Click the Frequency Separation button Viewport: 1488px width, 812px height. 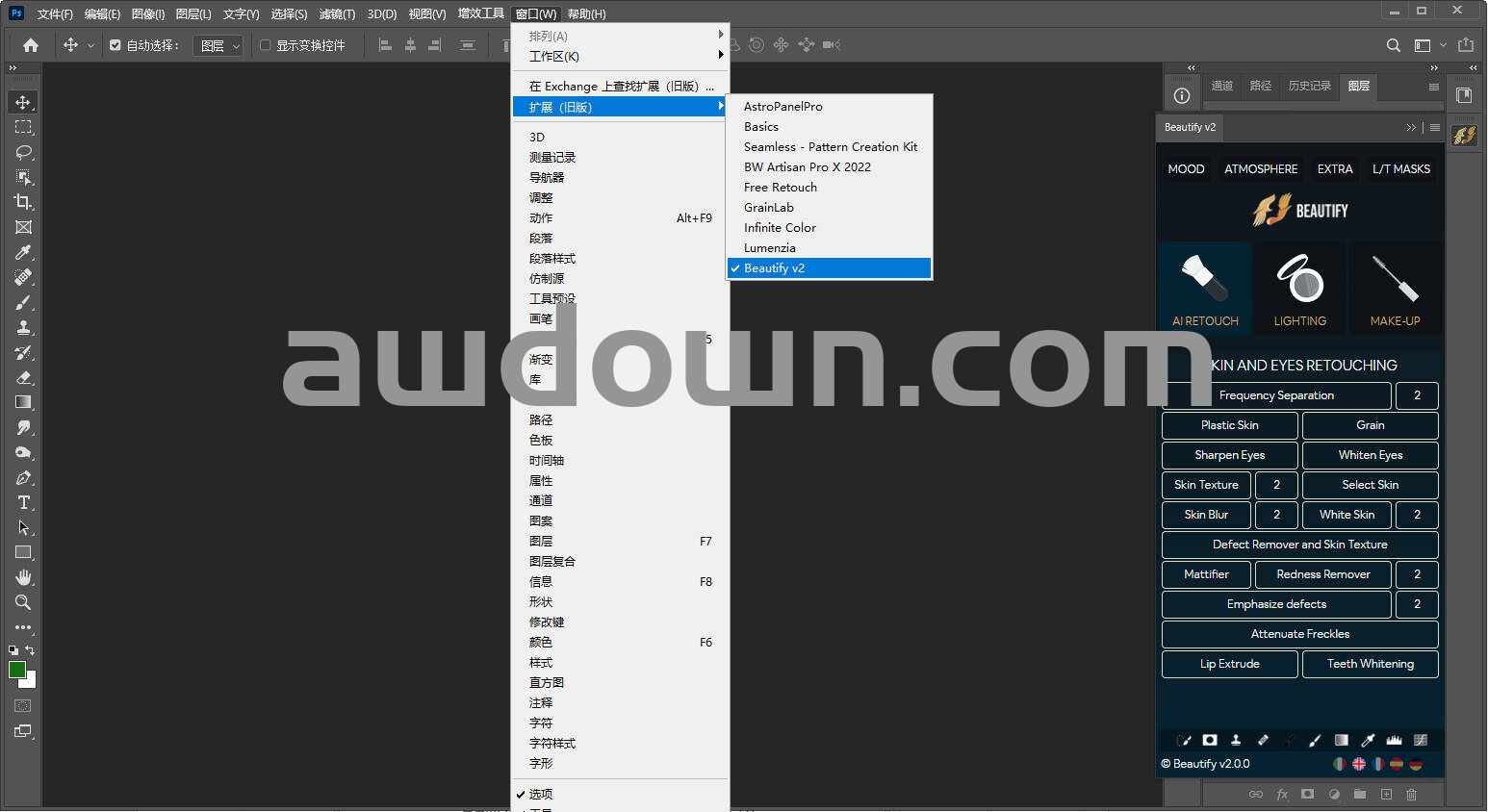point(1276,395)
